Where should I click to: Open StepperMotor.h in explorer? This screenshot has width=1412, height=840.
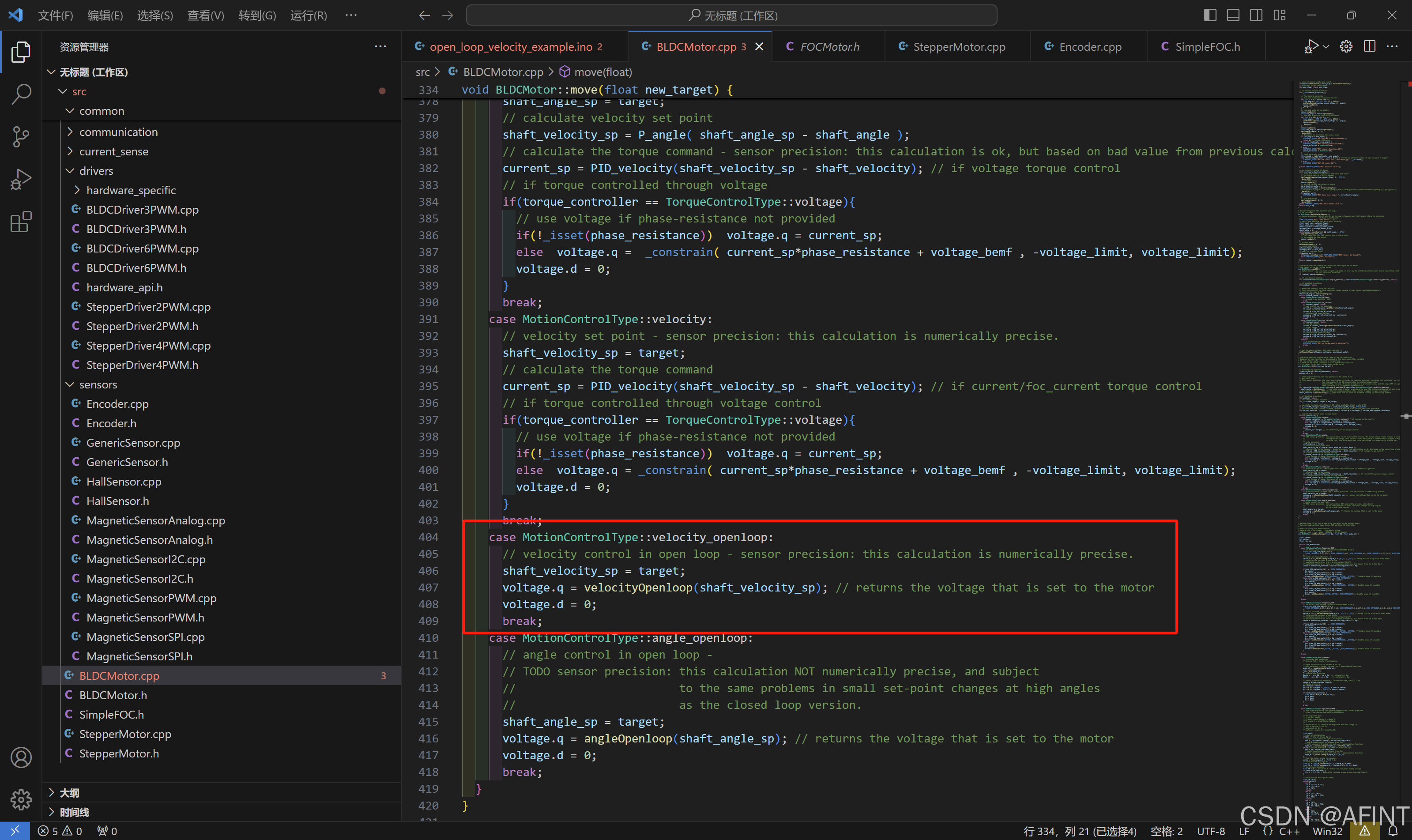[x=222, y=753]
